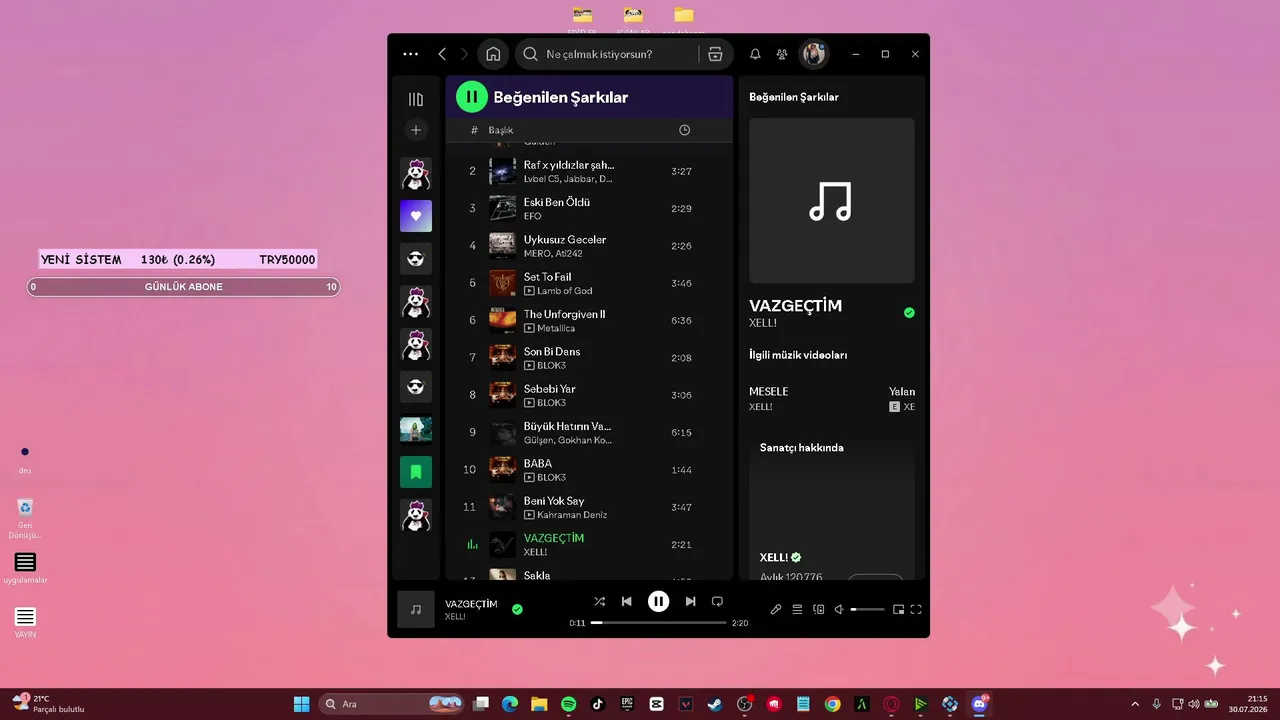This screenshot has width=1280, height=720.
Task: Select the song 'Beni Yok Say'
Action: [554, 501]
